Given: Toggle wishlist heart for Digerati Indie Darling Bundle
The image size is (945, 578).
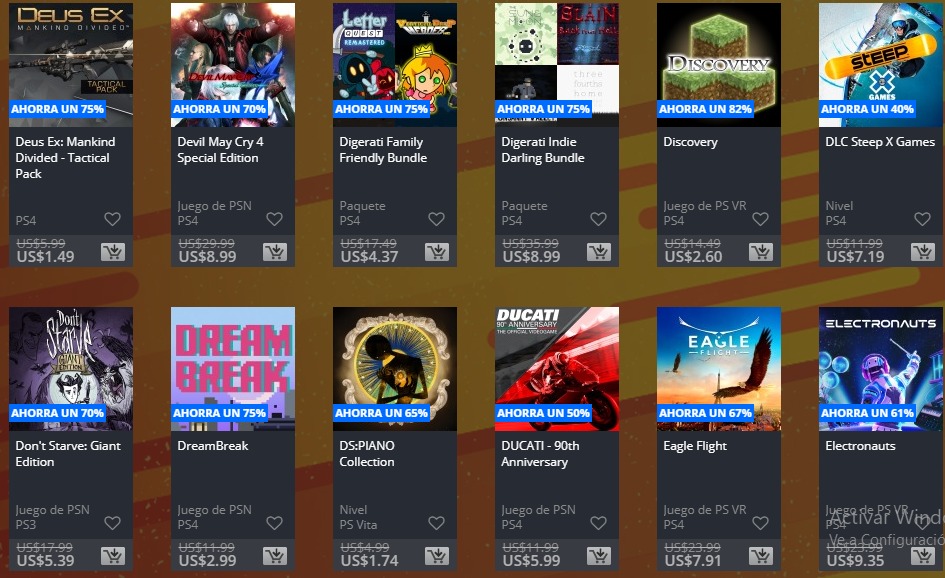Looking at the screenshot, I should point(598,219).
